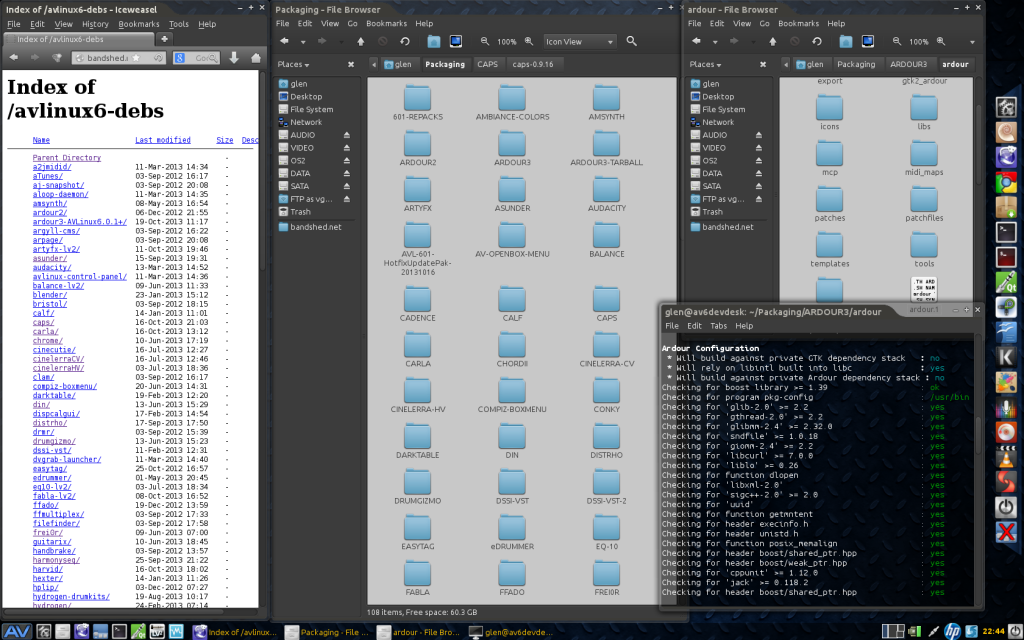Open the audacity/ directory link
Image resolution: width=1024 pixels, height=640 pixels.
click(x=52, y=267)
